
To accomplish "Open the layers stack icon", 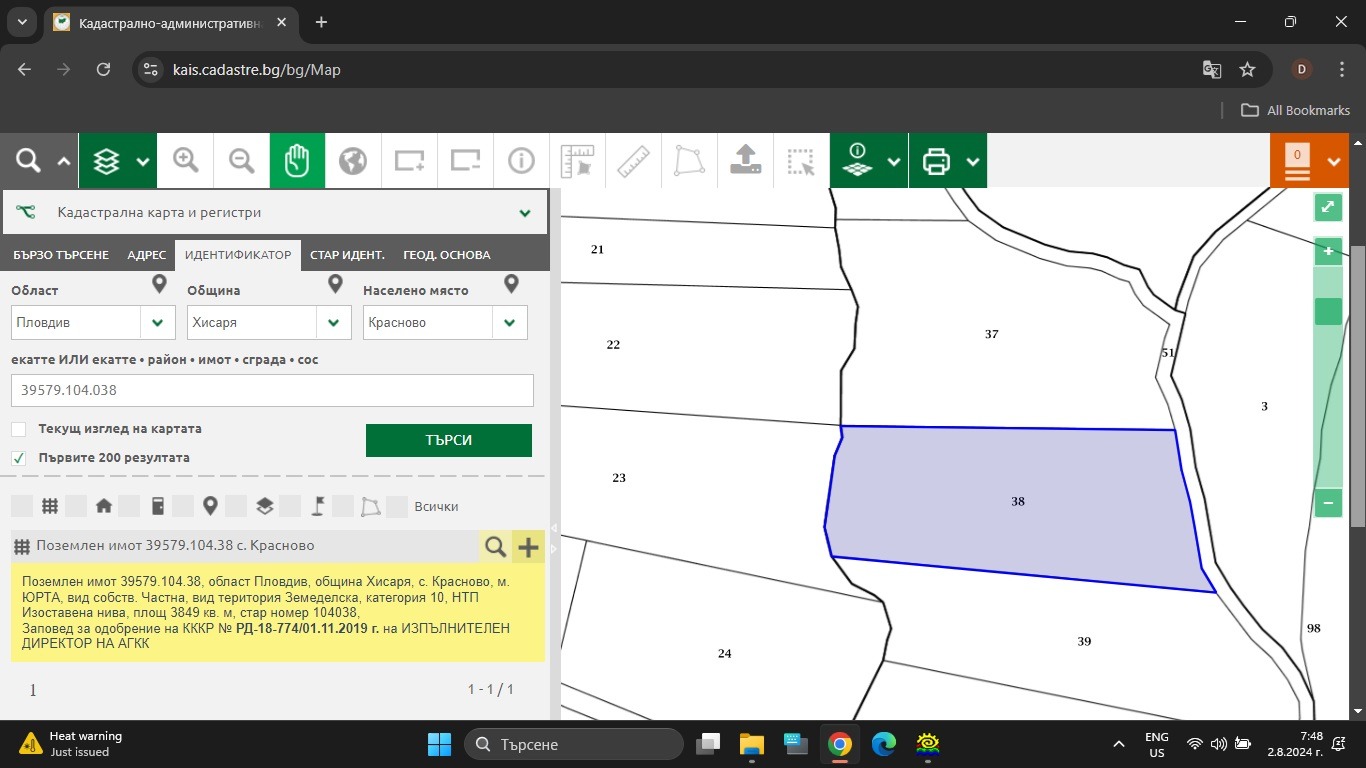I will [106, 160].
